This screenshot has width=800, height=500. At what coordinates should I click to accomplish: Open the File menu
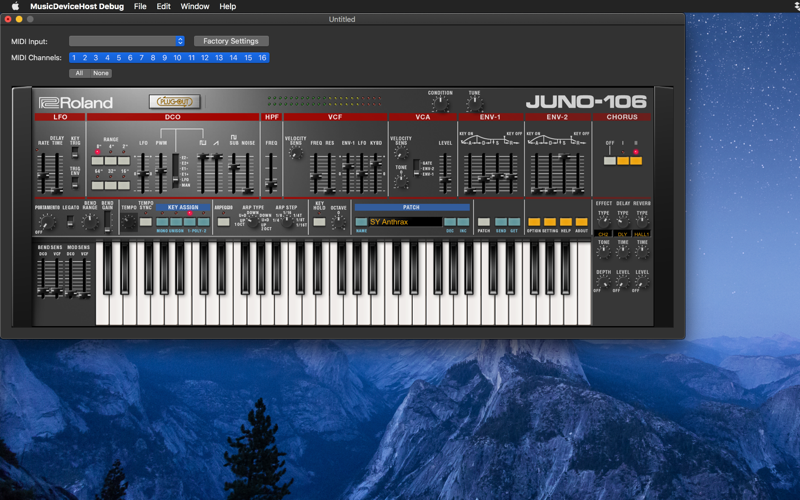[140, 6]
